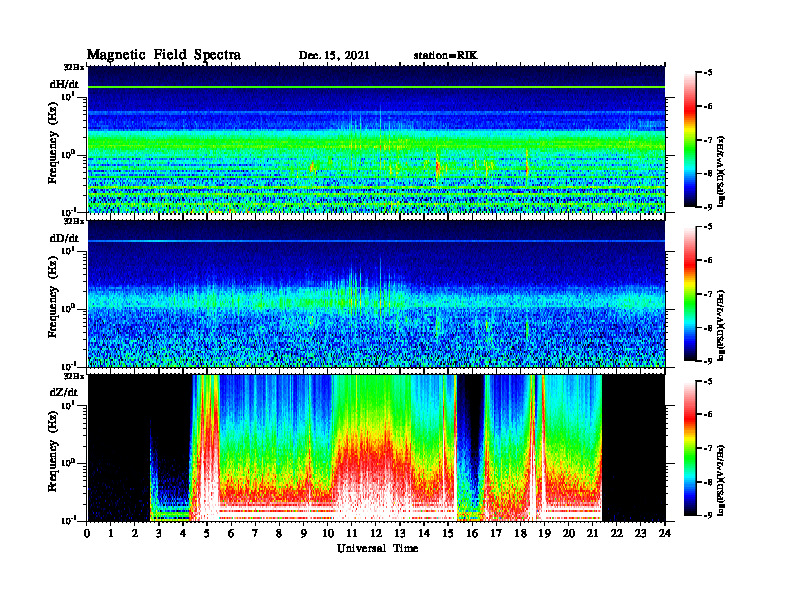Click the "-9" label on dH/dt colorbar
Image resolution: width=792 pixels, height=612 pixels.
click(707, 206)
